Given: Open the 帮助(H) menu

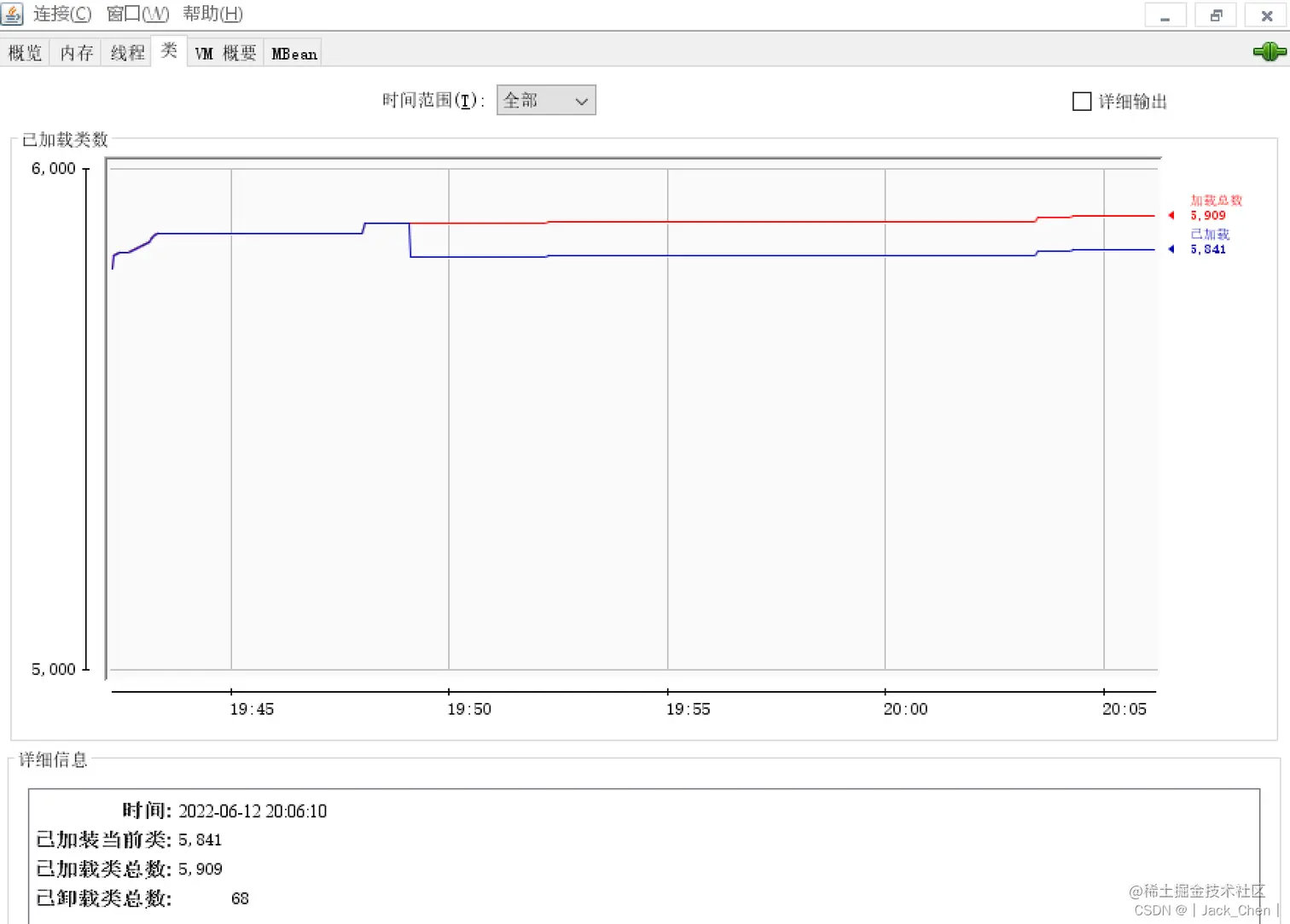Looking at the screenshot, I should (212, 14).
